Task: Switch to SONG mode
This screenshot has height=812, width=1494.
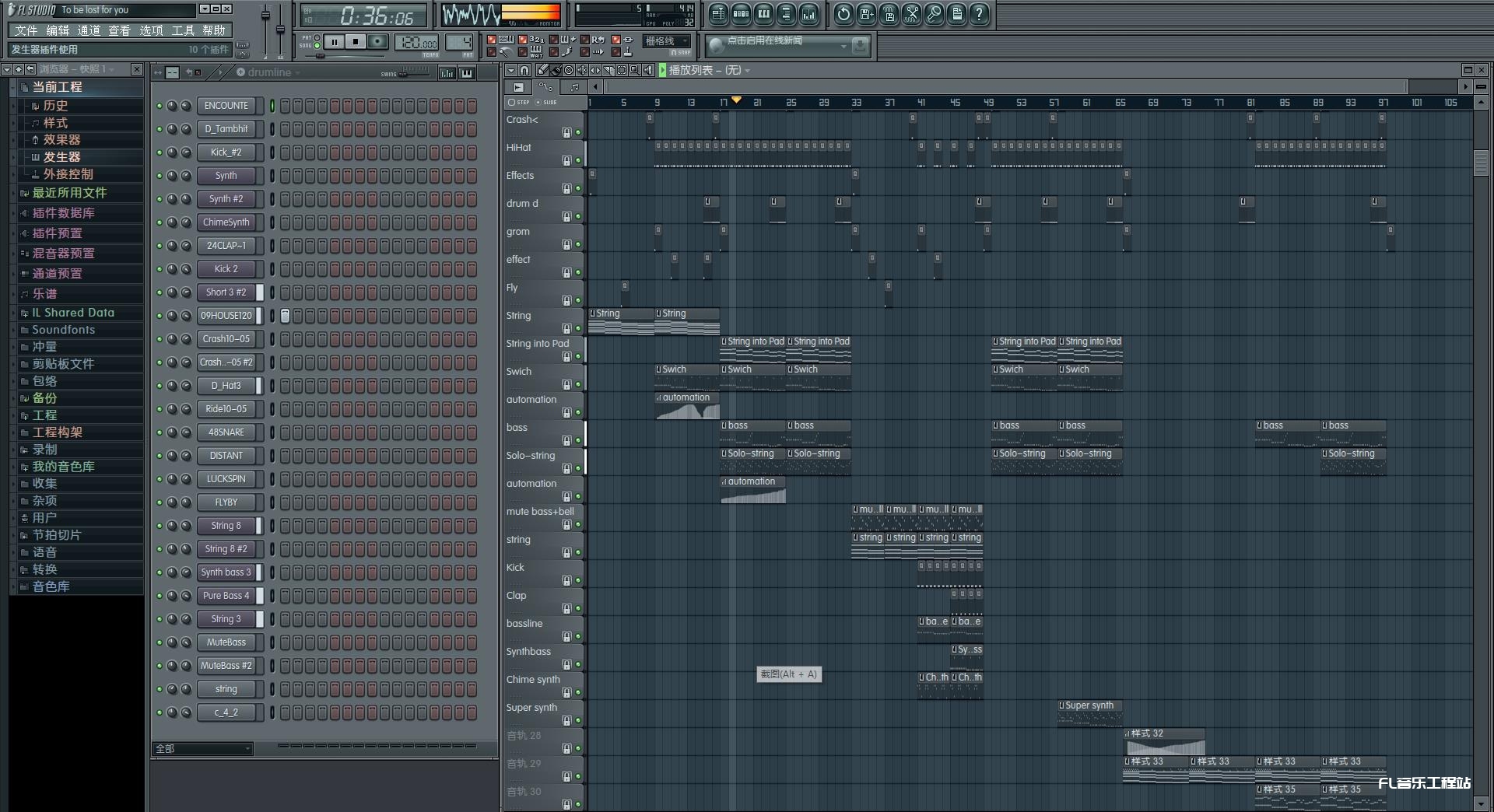Action: click(317, 45)
